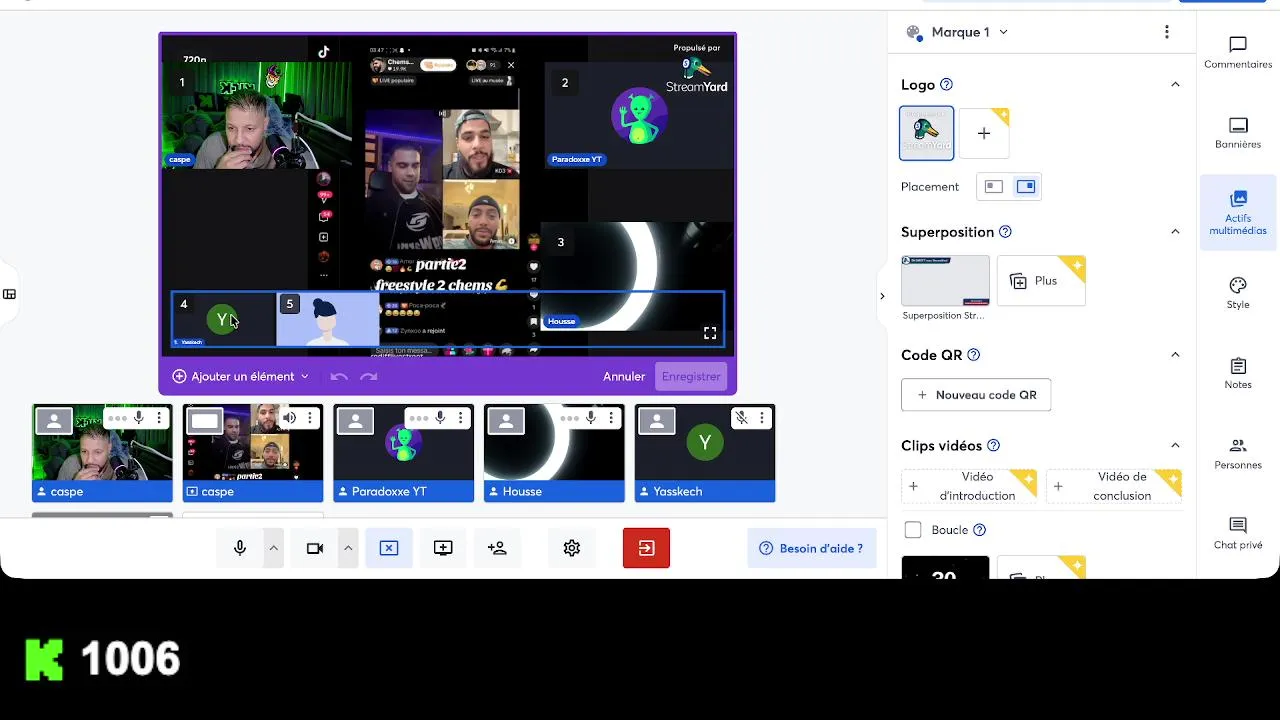Add a new logo with plus tile
Viewport: 1280px width, 720px height.
click(984, 133)
